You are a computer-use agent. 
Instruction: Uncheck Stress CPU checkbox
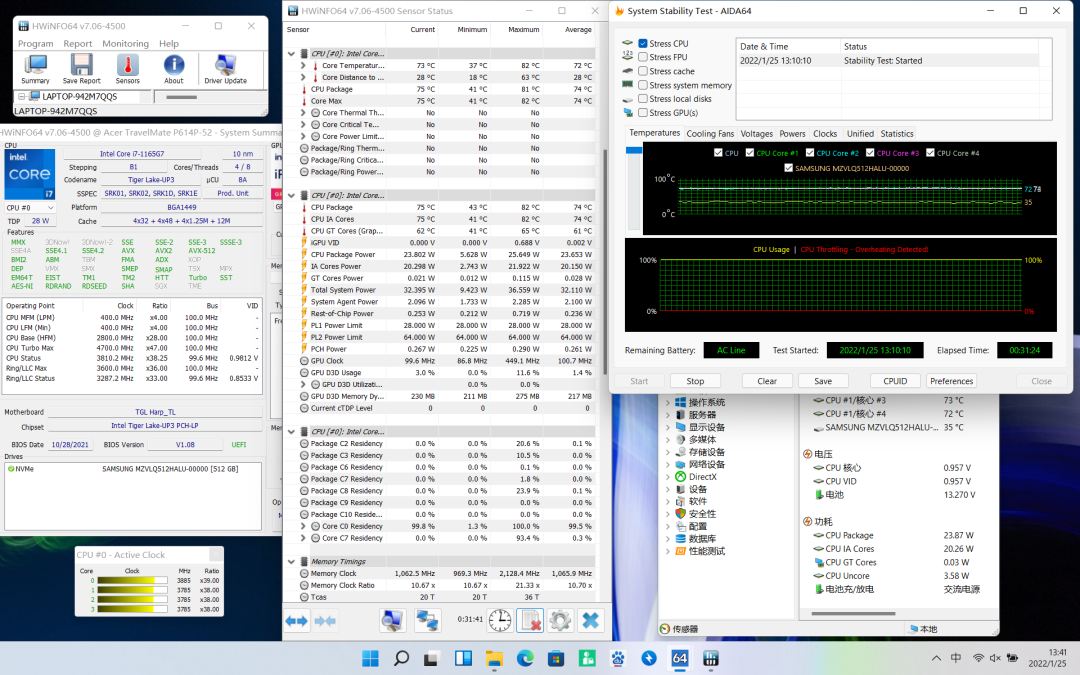[x=643, y=43]
